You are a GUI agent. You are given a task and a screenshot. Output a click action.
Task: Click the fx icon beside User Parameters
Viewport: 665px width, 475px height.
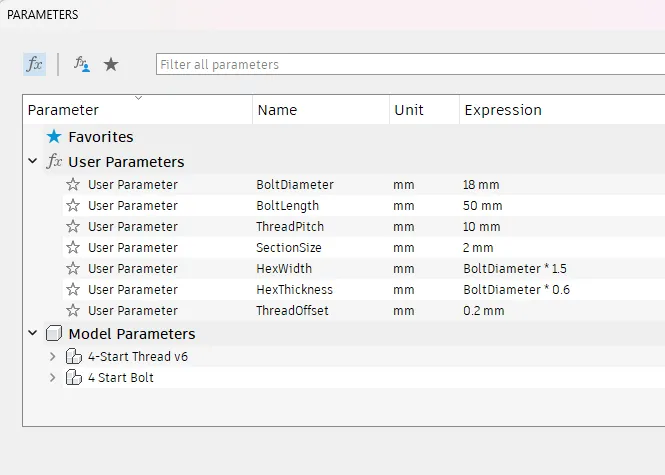click(55, 162)
